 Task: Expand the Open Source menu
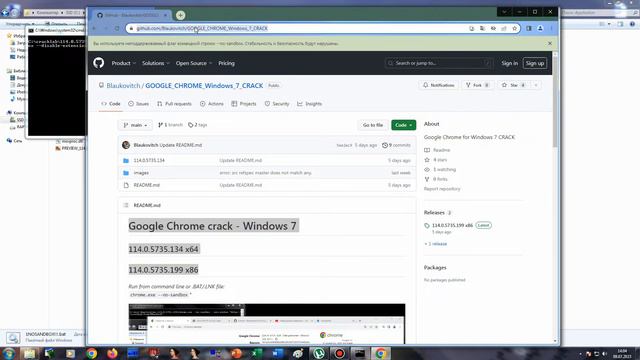(194, 63)
